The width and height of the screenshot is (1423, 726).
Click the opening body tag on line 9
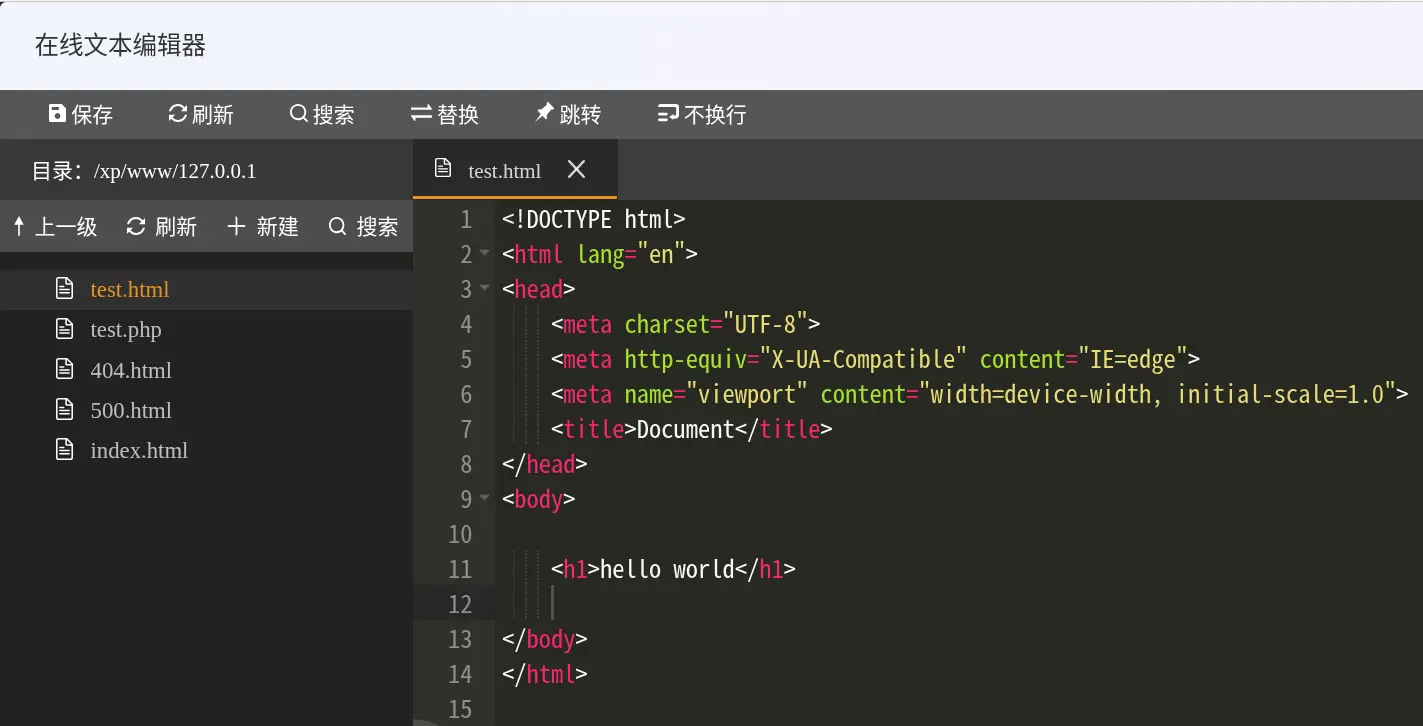pos(539,499)
